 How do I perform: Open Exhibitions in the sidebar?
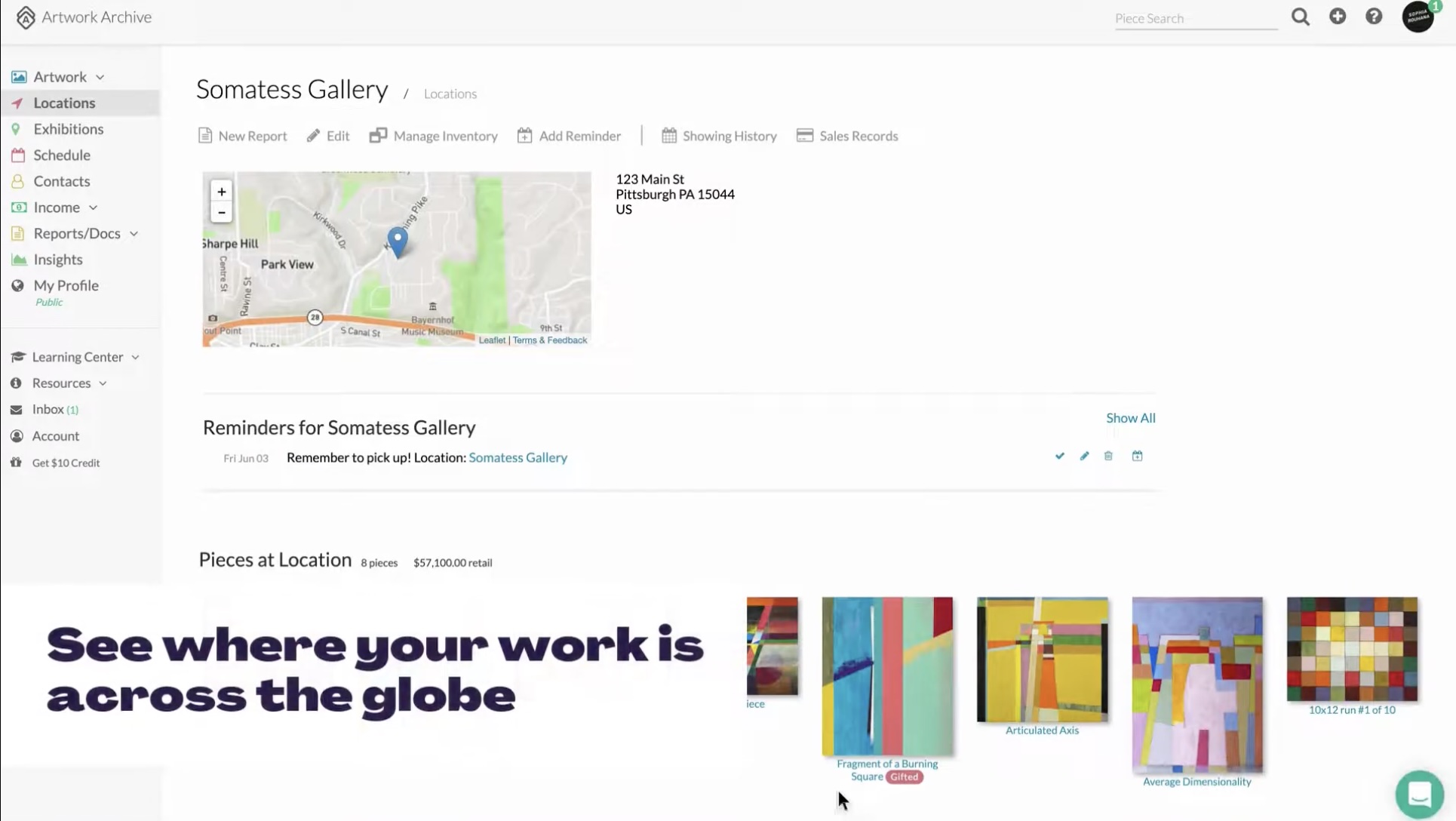coord(69,129)
